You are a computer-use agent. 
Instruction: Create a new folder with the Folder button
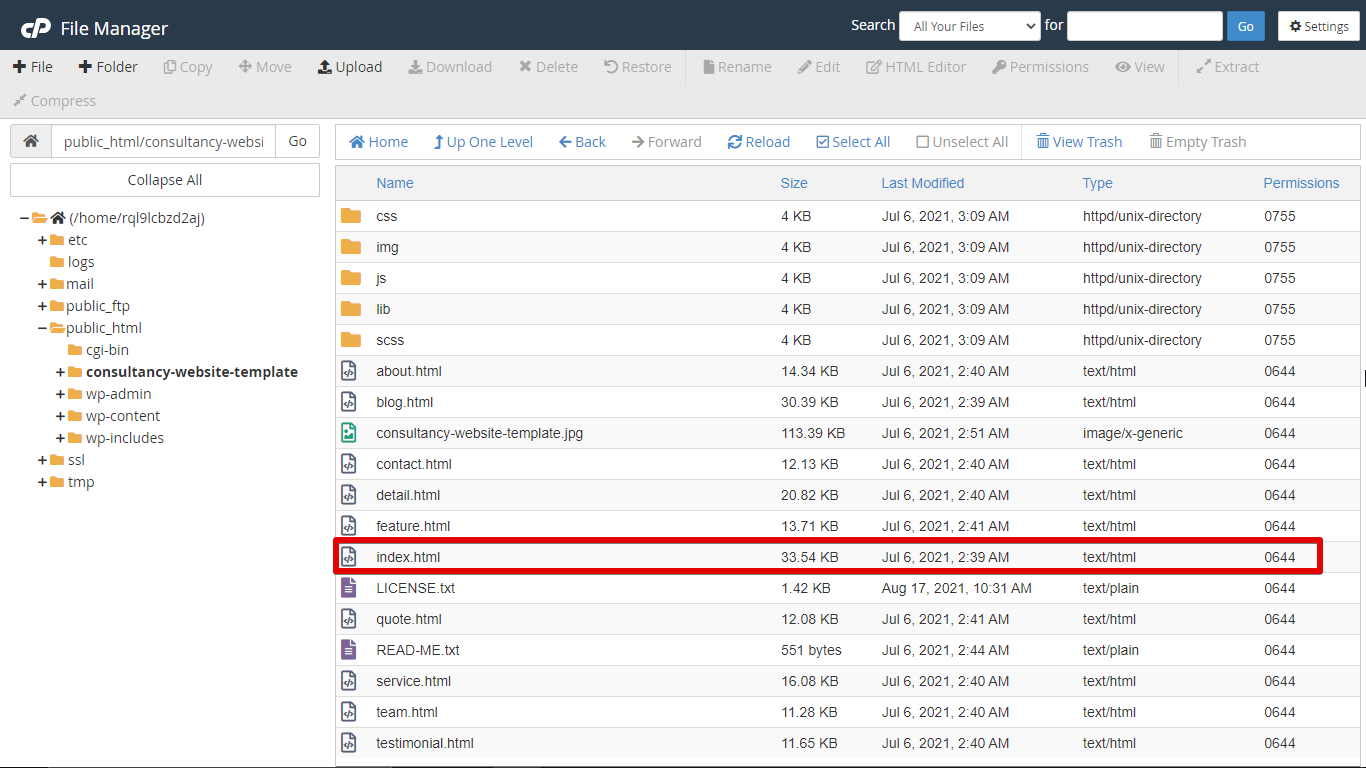108,67
